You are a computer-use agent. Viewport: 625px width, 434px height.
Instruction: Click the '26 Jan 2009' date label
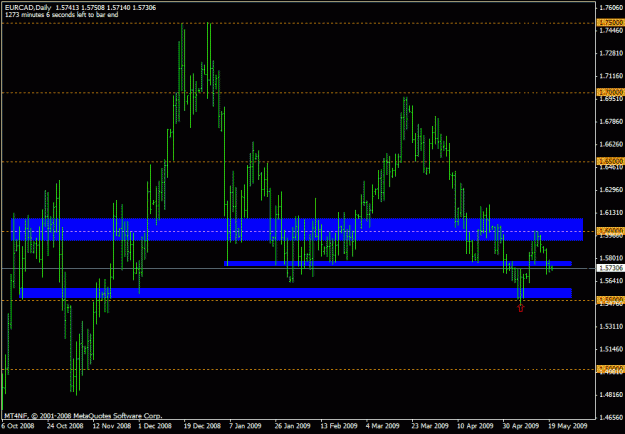pyautogui.click(x=293, y=426)
